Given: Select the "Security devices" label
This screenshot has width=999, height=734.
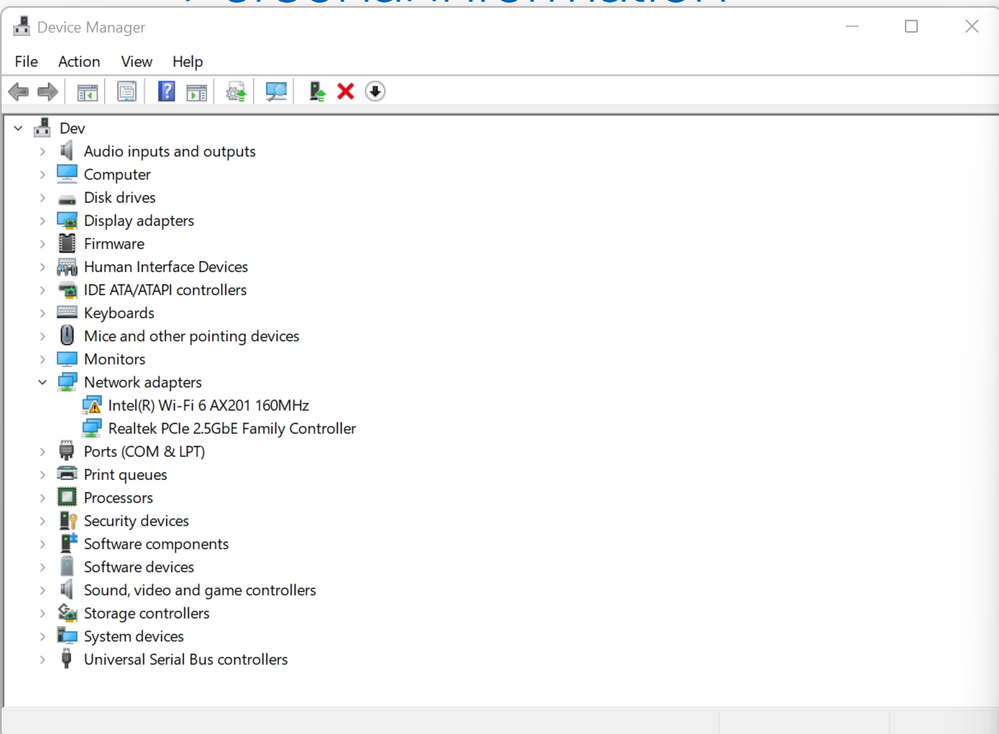Looking at the screenshot, I should (136, 521).
